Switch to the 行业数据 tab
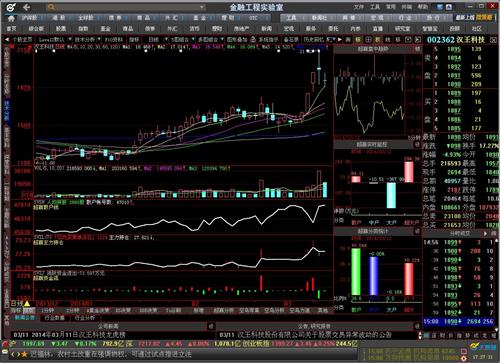500x363 pixels. point(55,318)
